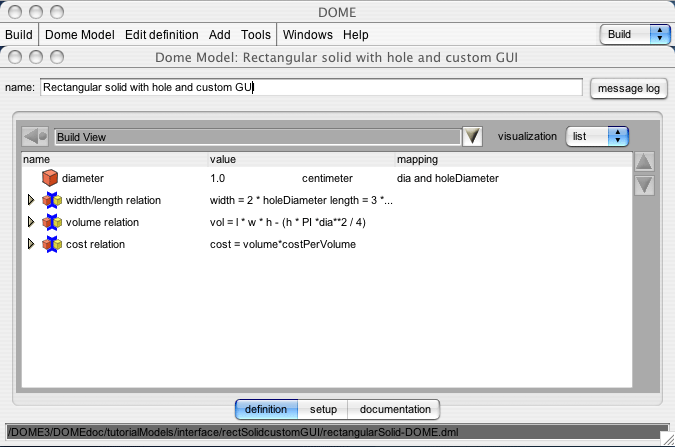Move selected item up with up arrow
Viewport: 675px width, 447px height.
644,162
